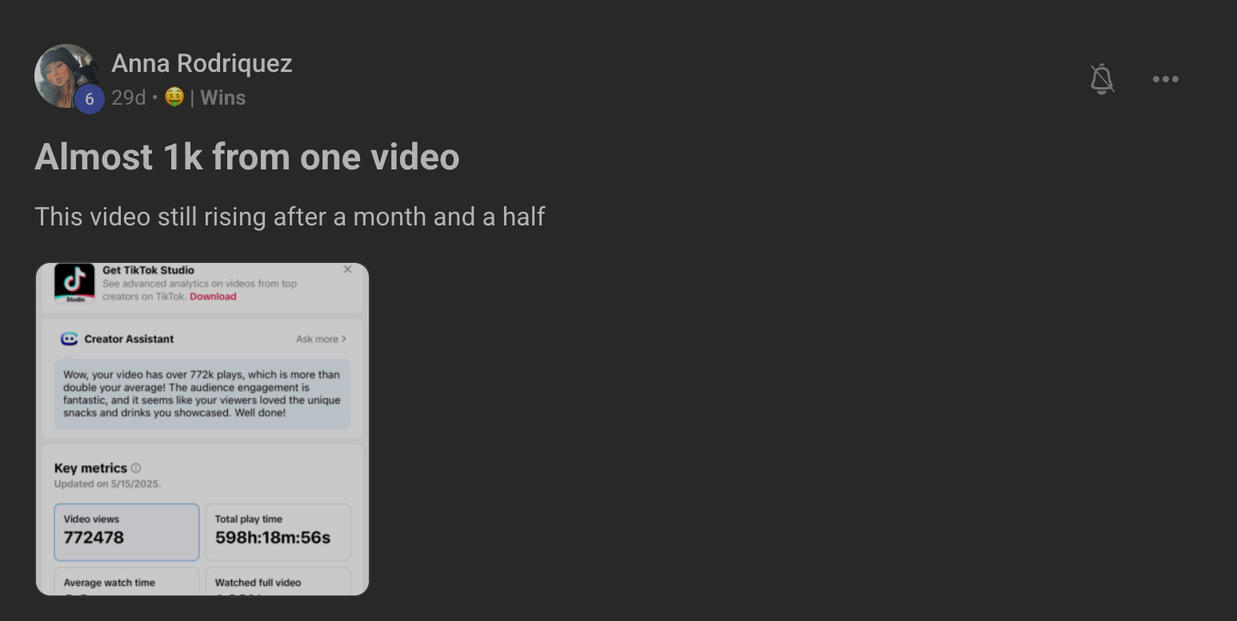1237x621 pixels.
Task: Click the 29d post timestamp
Action: pyautogui.click(x=128, y=98)
